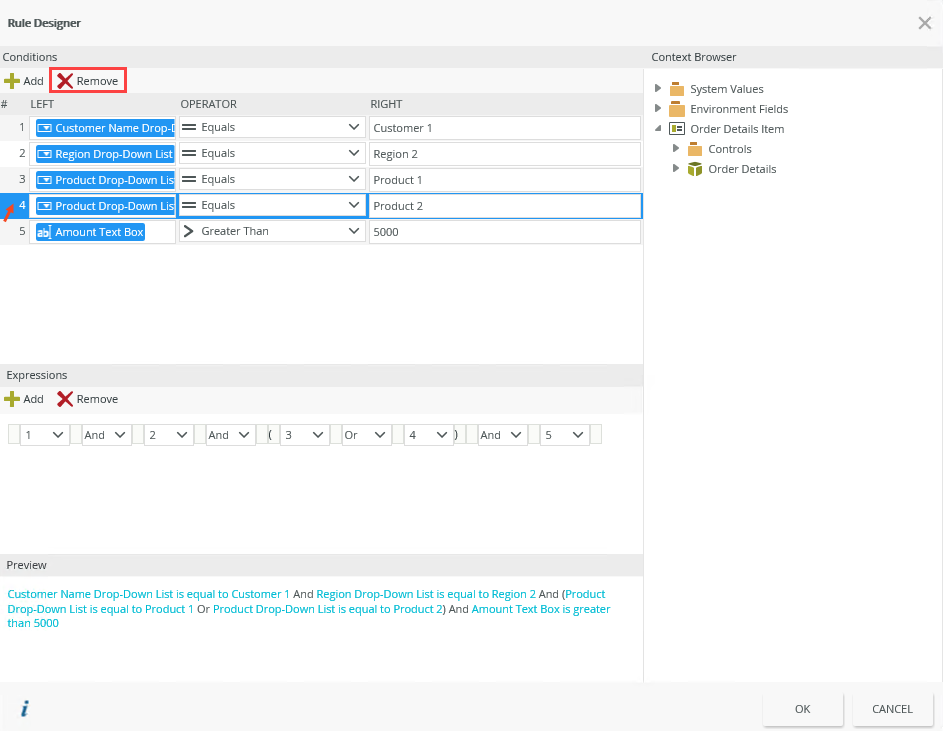Click Remove in the Expressions section
The height and width of the screenshot is (731, 943).
(87, 399)
